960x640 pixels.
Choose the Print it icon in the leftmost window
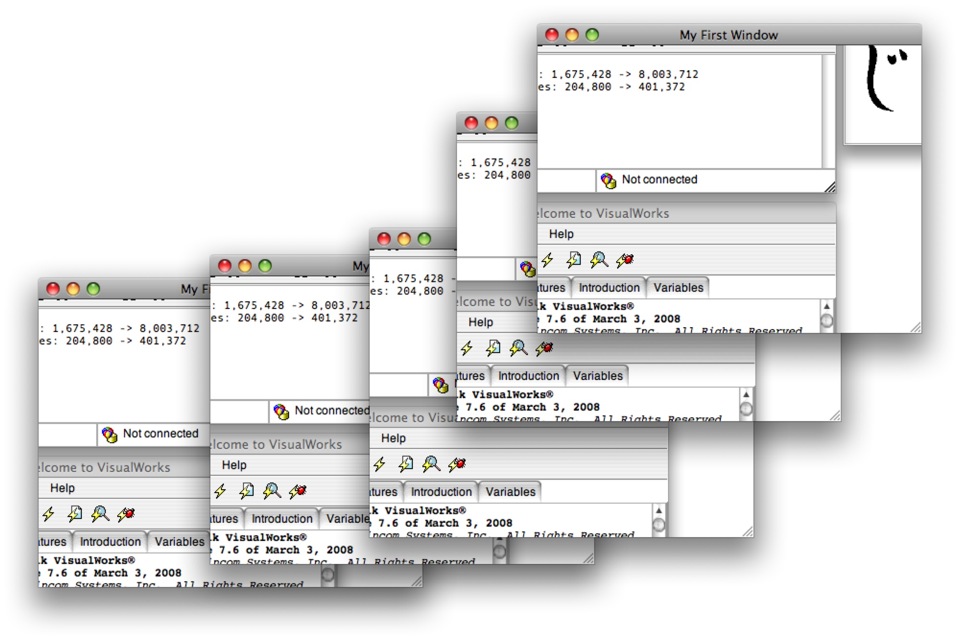coord(75,514)
